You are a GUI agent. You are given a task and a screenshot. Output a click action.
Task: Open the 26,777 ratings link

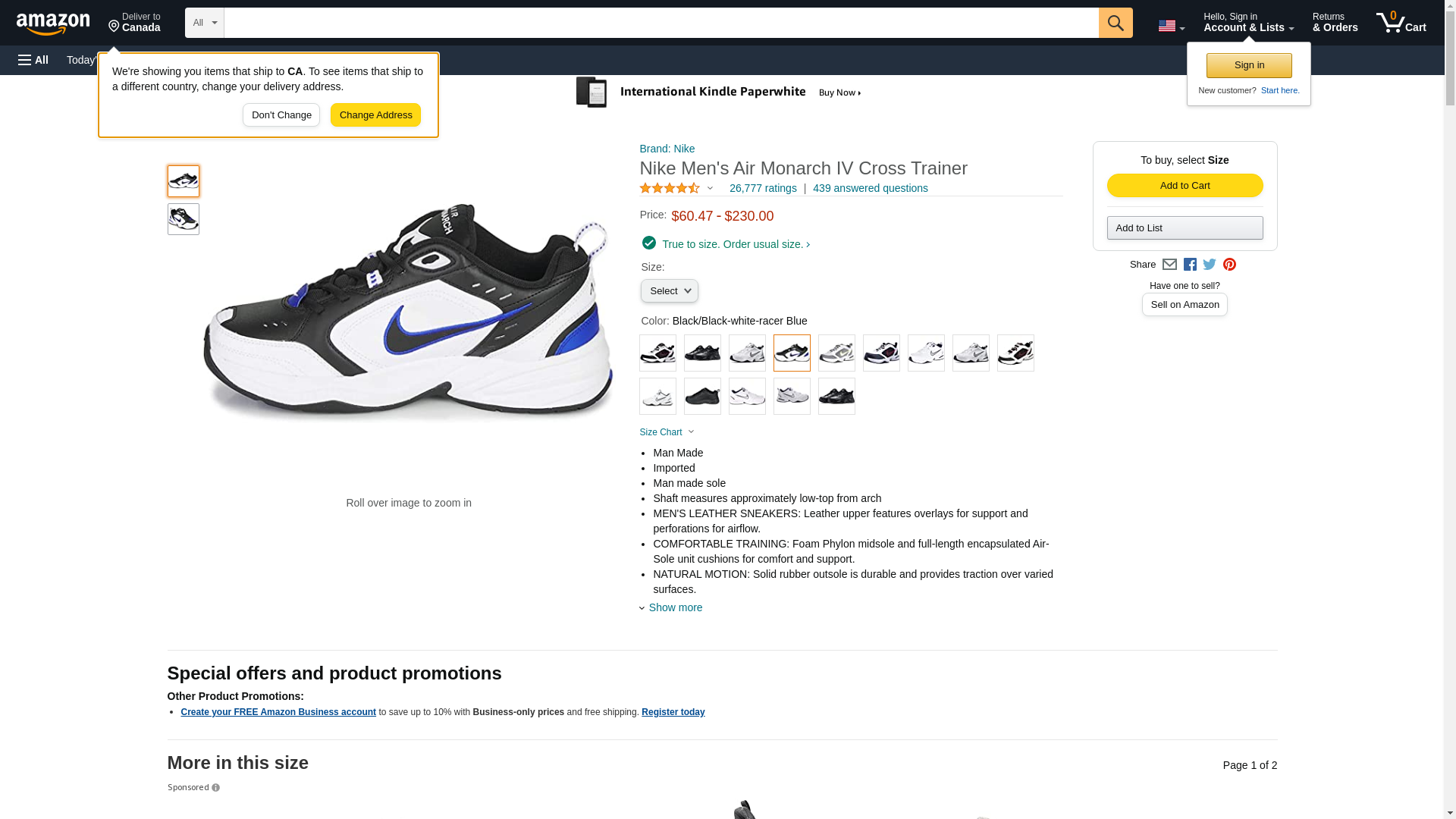(x=763, y=188)
